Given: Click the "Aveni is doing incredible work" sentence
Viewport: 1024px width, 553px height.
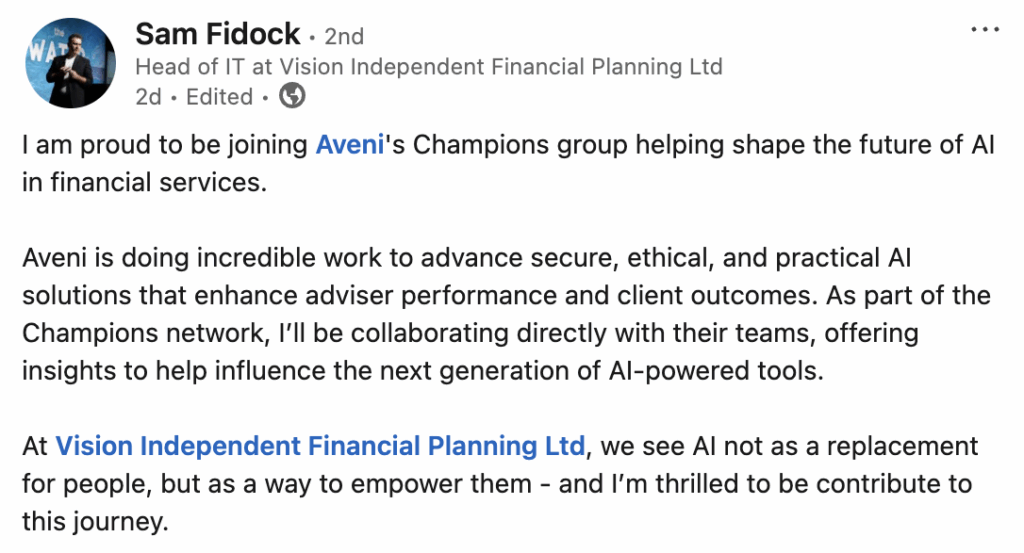Looking at the screenshot, I should (202, 259).
